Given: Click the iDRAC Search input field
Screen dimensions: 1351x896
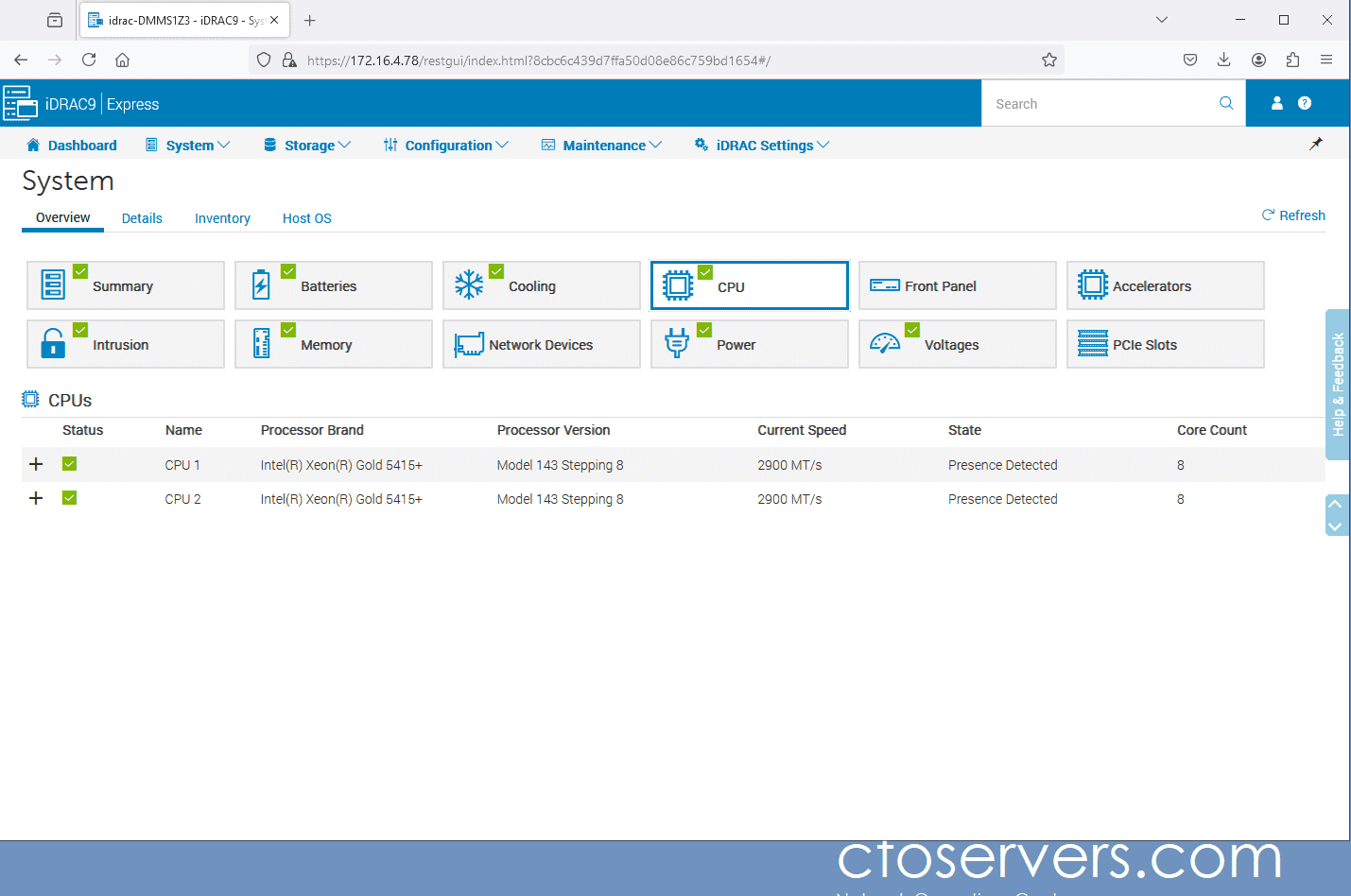Looking at the screenshot, I should pos(1101,104).
